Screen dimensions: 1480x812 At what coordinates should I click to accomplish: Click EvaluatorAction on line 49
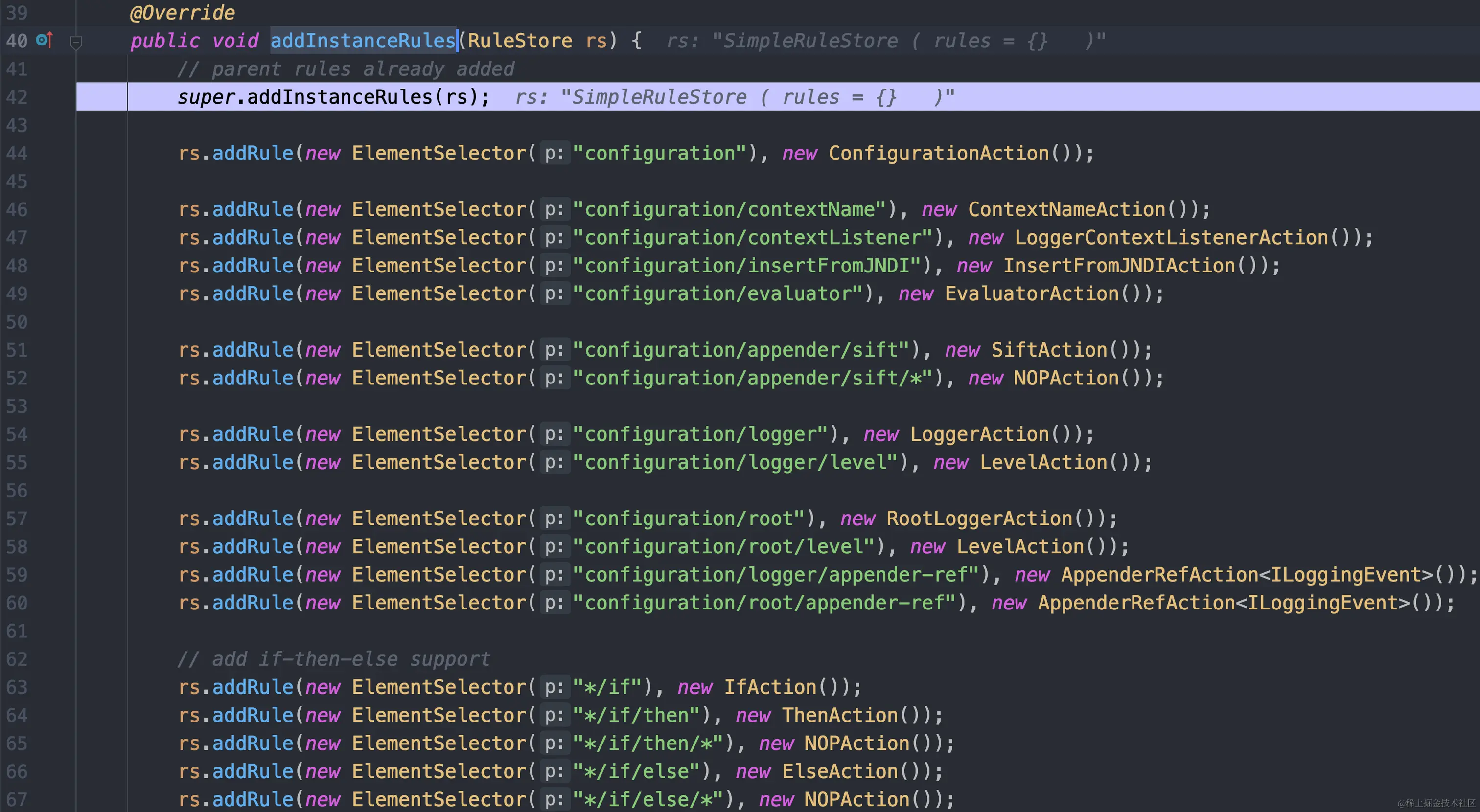pos(1032,294)
